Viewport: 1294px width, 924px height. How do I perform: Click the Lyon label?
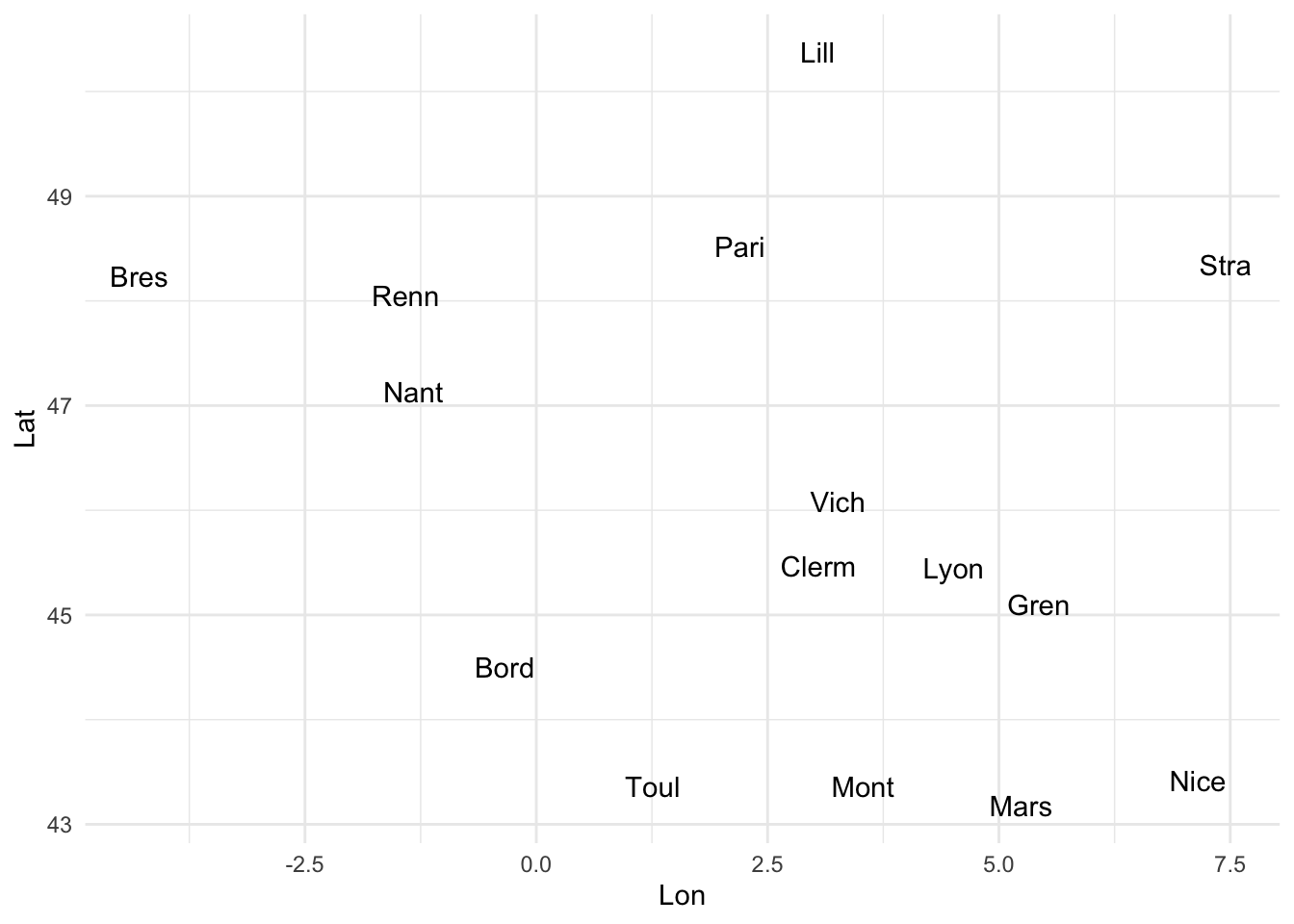click(x=953, y=570)
